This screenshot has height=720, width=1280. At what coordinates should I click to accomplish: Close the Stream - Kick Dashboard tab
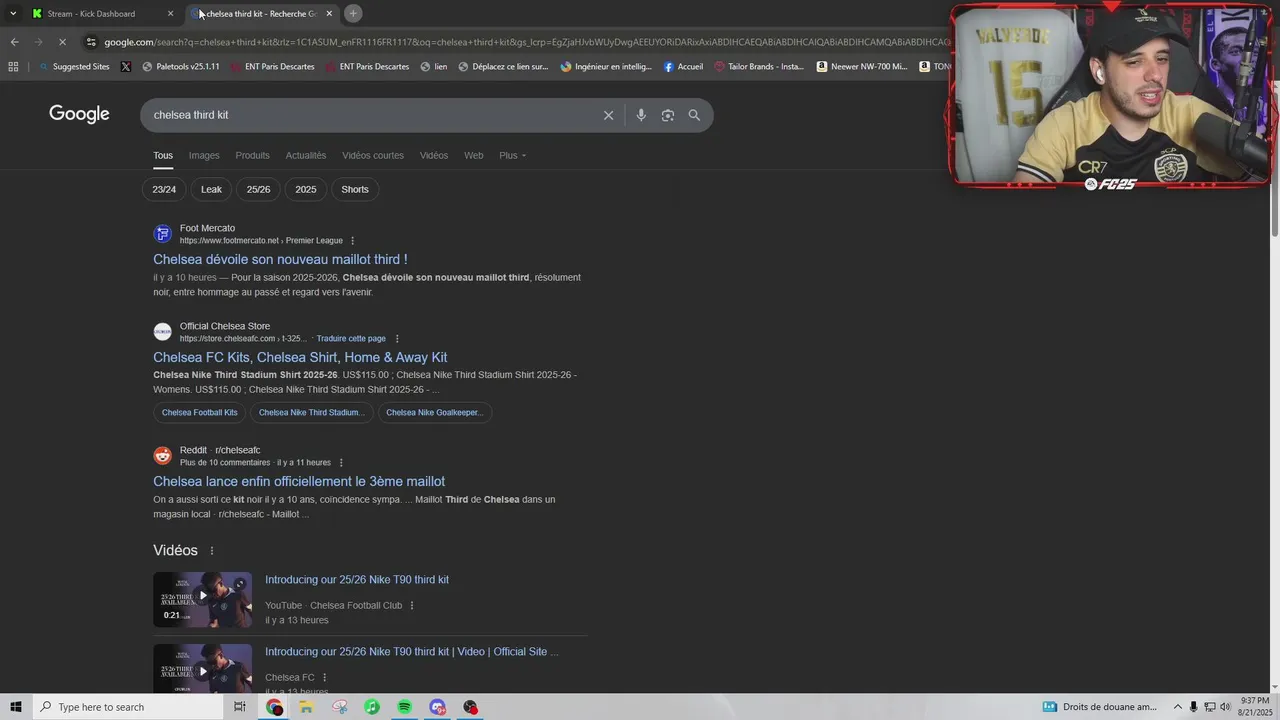click(x=170, y=13)
